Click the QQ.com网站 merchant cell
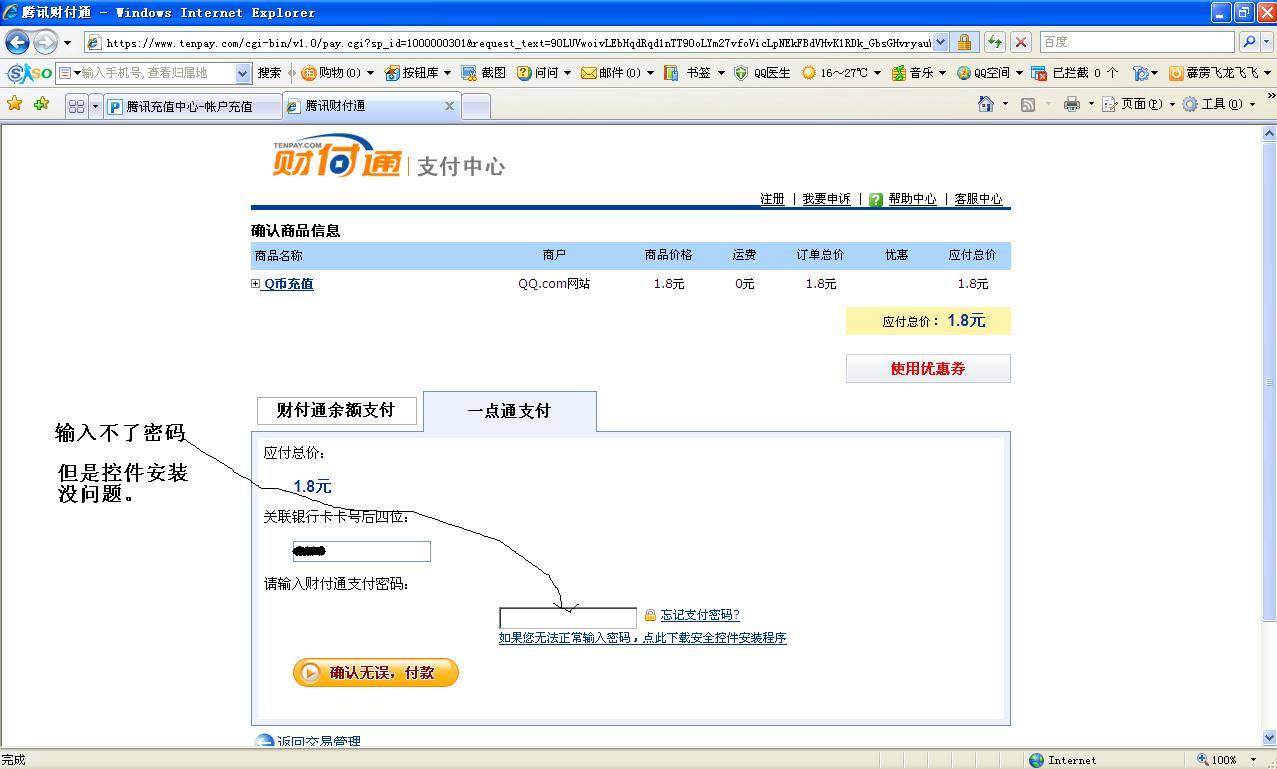 coord(554,284)
